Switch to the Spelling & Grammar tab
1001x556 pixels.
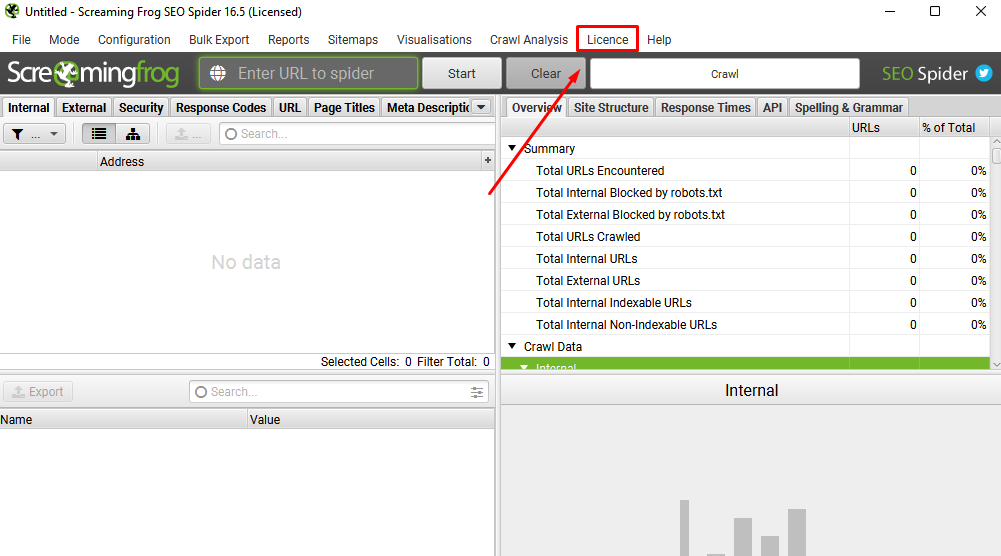(848, 107)
